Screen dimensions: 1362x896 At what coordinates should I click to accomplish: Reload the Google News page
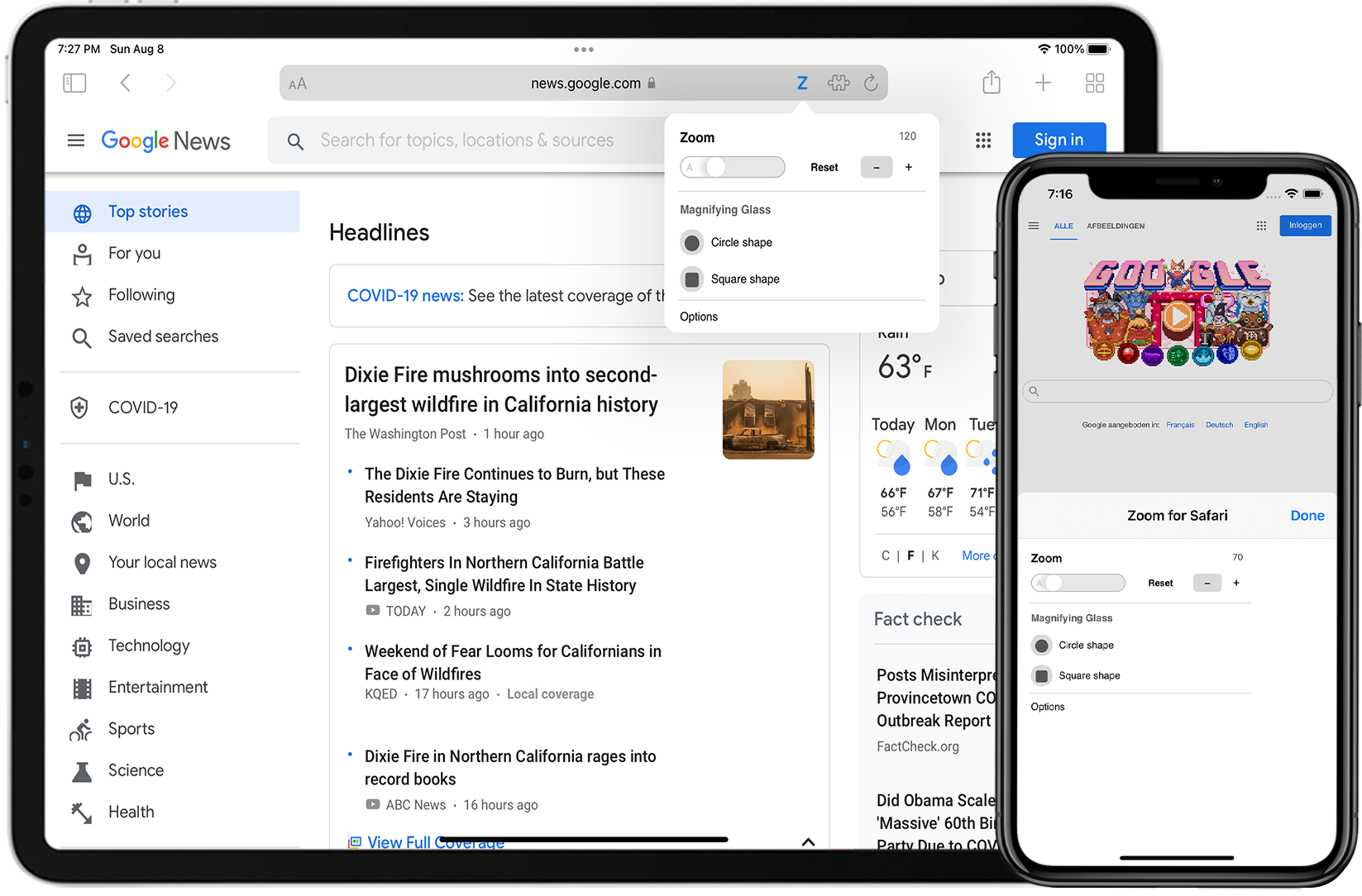click(872, 83)
